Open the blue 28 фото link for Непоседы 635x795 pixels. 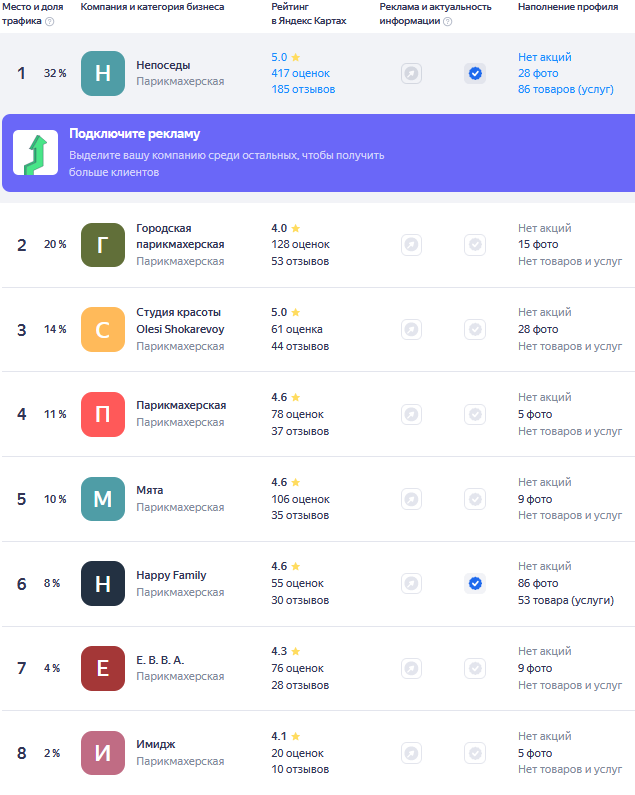[538, 73]
